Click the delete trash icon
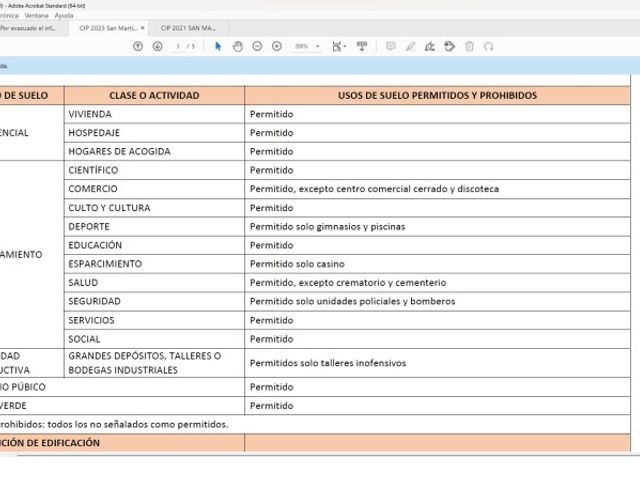 coord(469,47)
